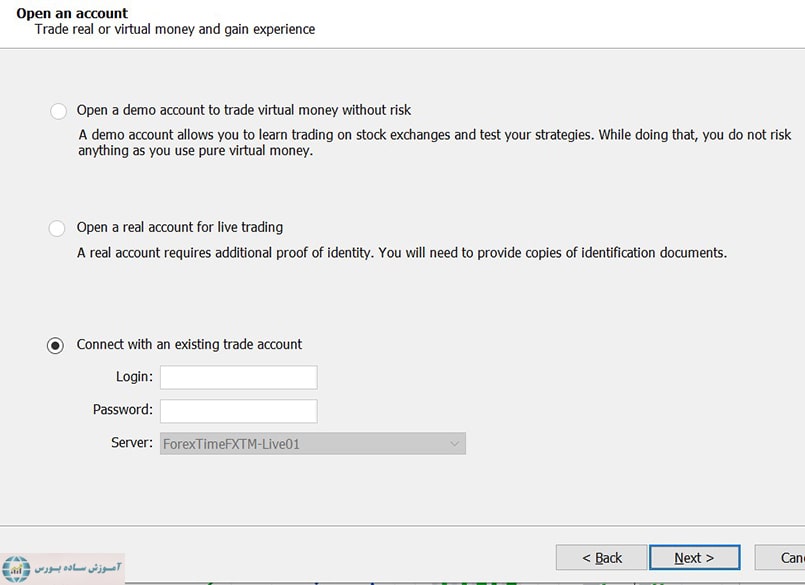
Task: Choose the real account radio button
Action: pos(58,228)
